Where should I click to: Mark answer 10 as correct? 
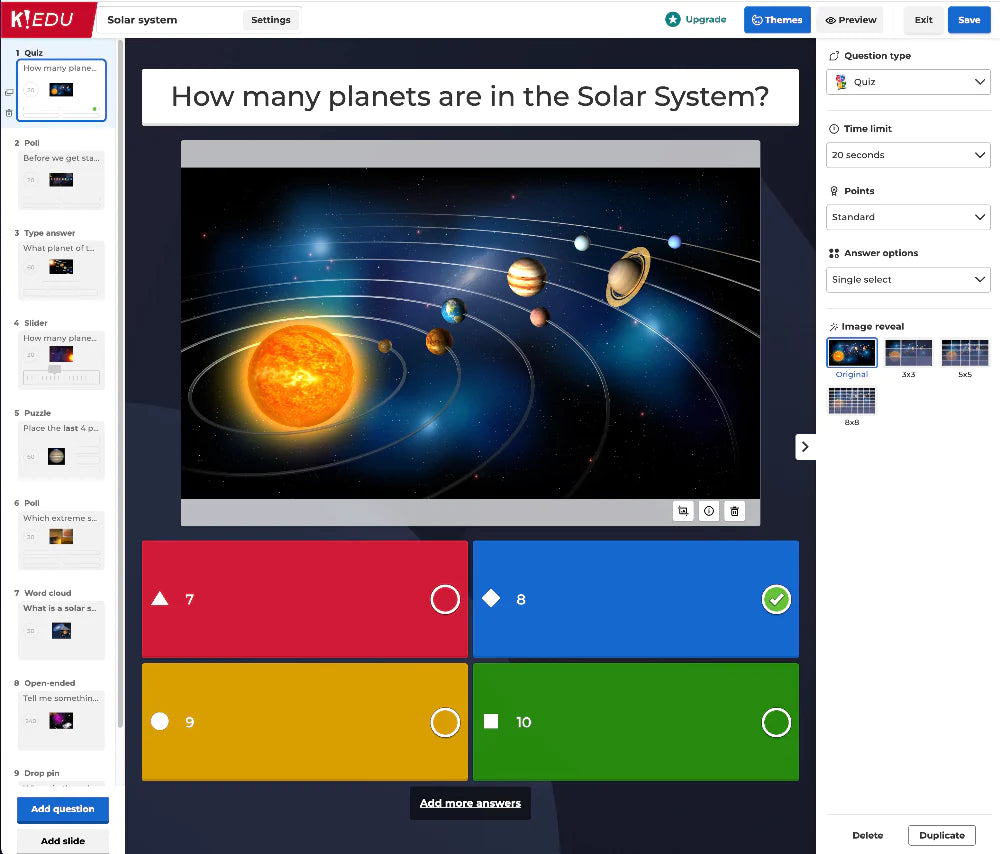point(776,722)
